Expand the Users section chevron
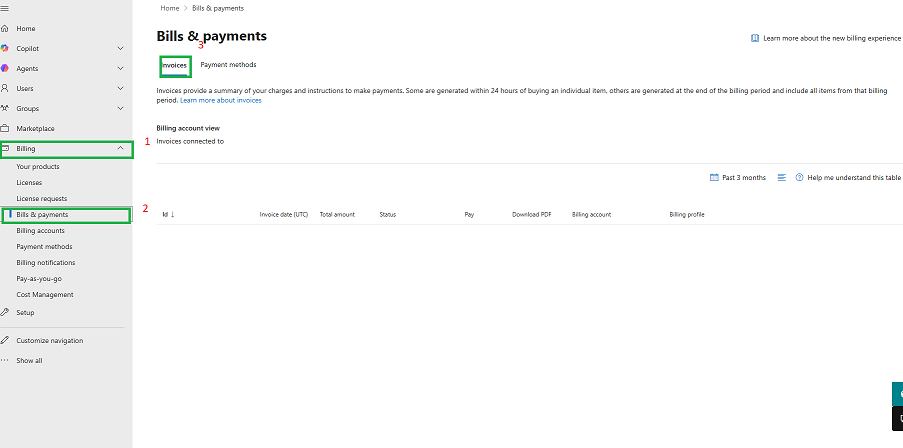This screenshot has width=903, height=448. tap(120, 88)
